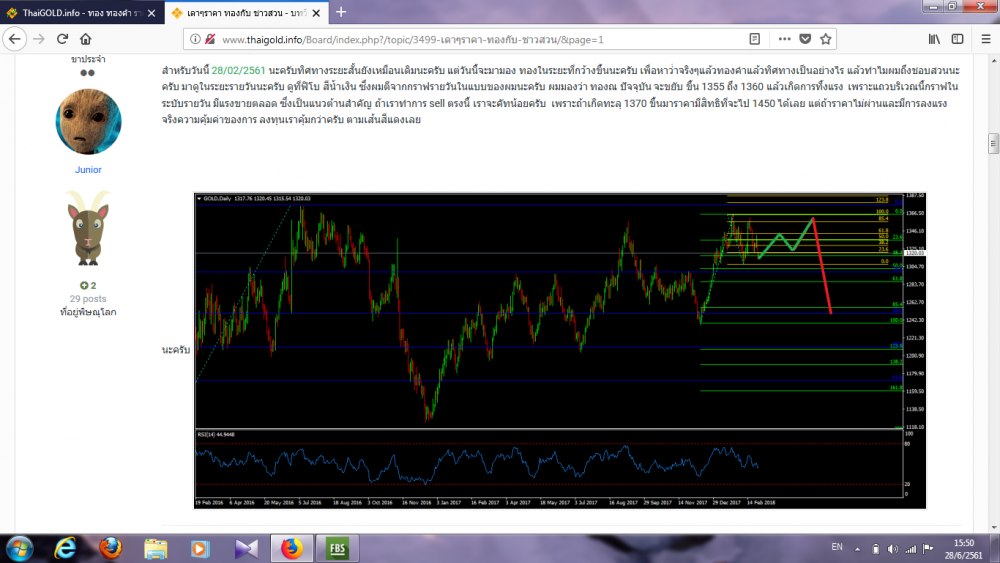Image resolution: width=1000 pixels, height=563 pixels.
Task: Click the gold daily chart image
Action: [560, 350]
